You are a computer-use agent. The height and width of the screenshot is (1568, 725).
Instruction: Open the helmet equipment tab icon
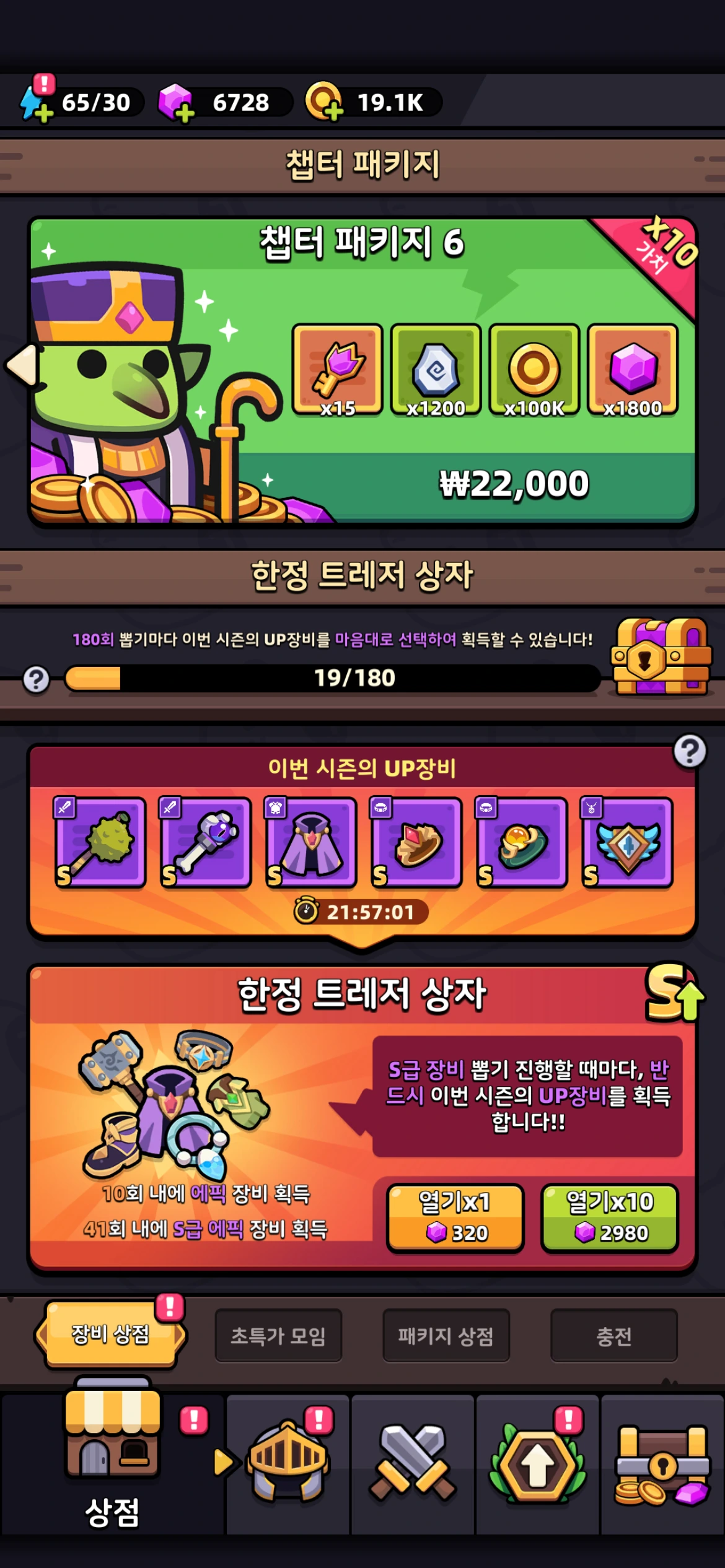pos(287,1460)
